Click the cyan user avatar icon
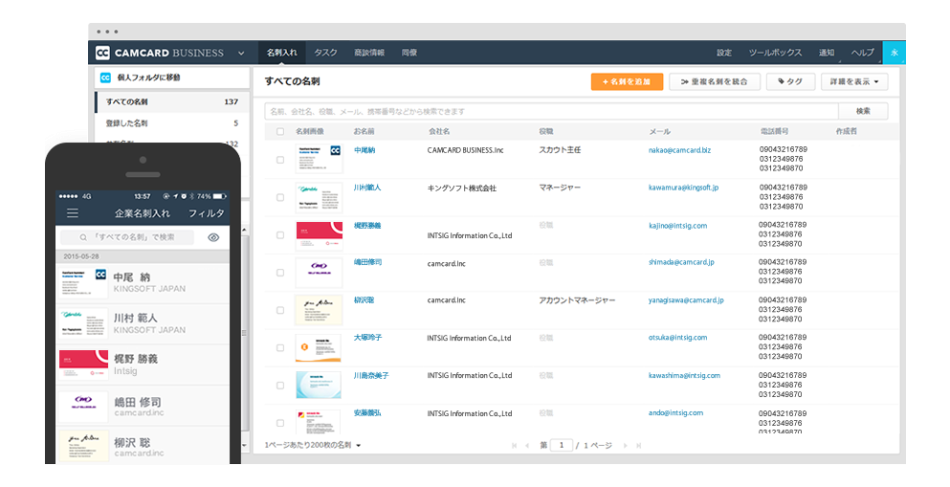This screenshot has width=950, height=487. [894, 52]
